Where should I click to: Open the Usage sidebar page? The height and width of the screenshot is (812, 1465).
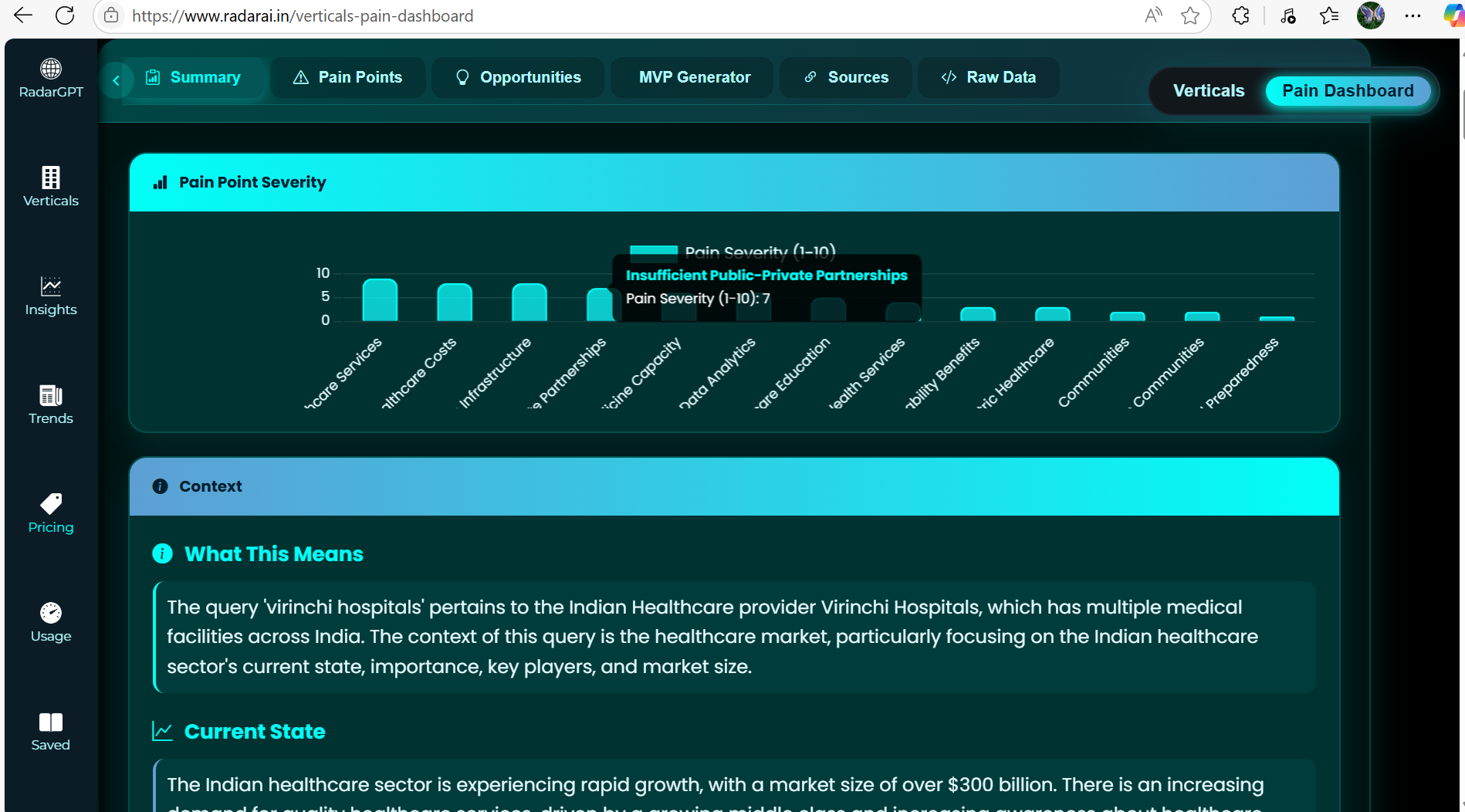pyautogui.click(x=51, y=622)
